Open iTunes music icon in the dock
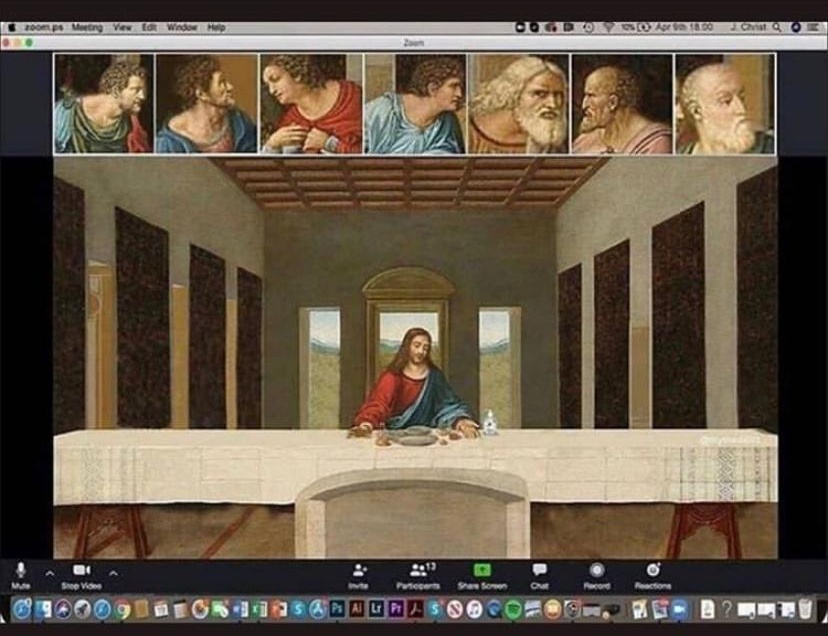Viewport: 828px width, 636px height. (x=474, y=610)
